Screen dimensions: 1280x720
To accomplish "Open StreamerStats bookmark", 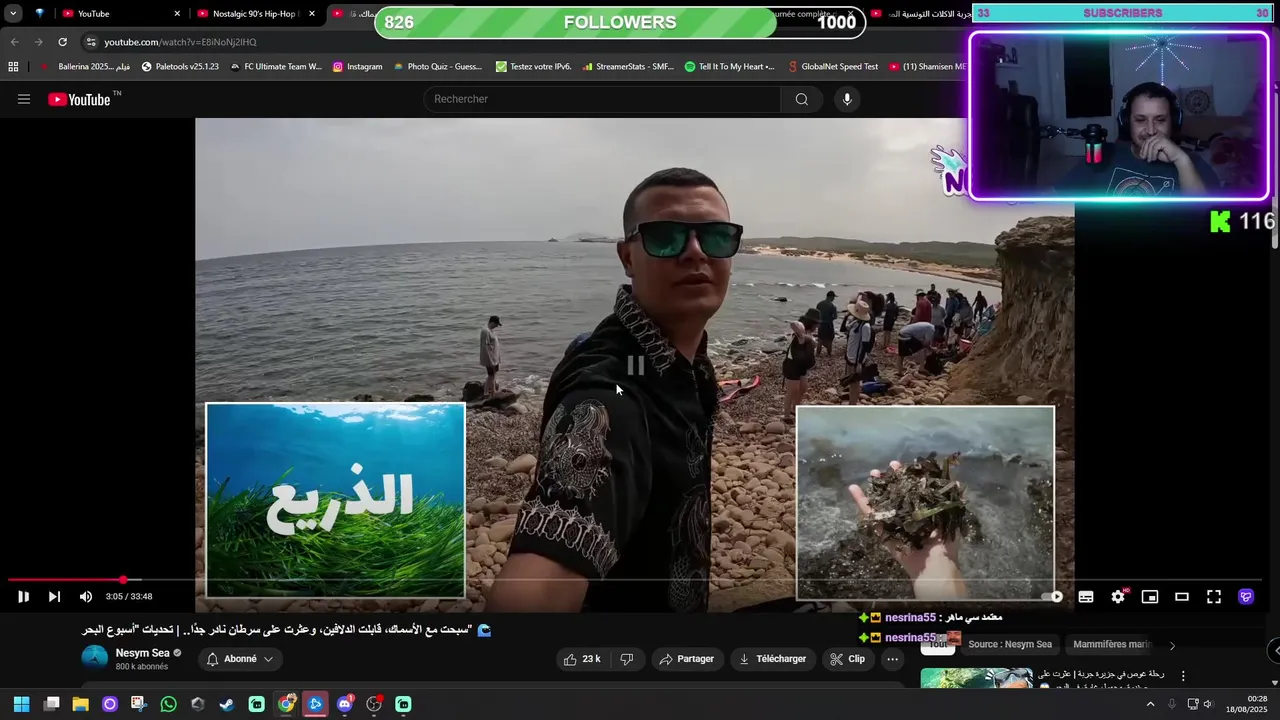I will (x=628, y=67).
